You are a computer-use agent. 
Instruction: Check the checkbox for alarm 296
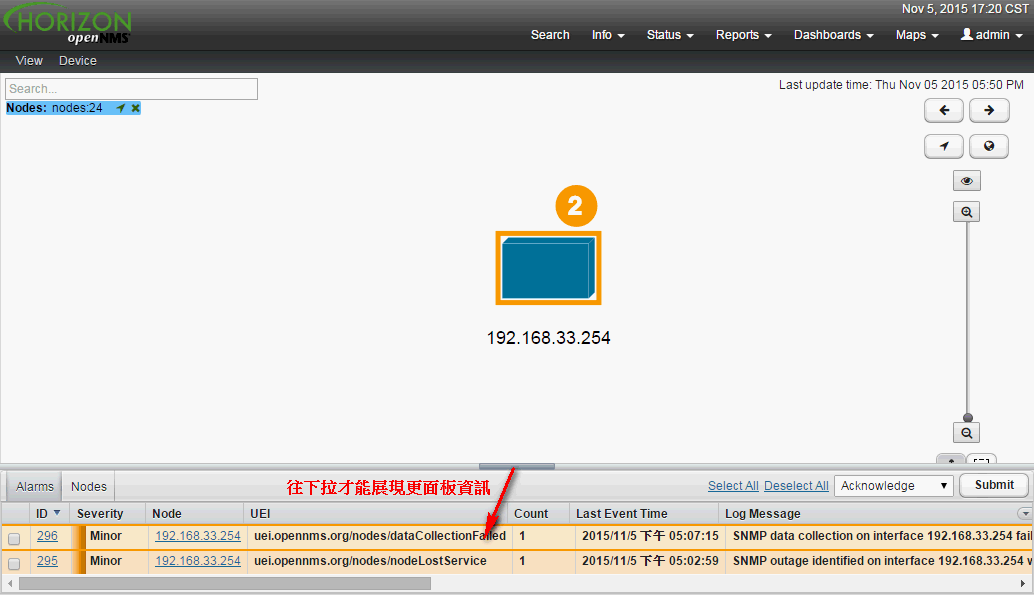(x=14, y=538)
